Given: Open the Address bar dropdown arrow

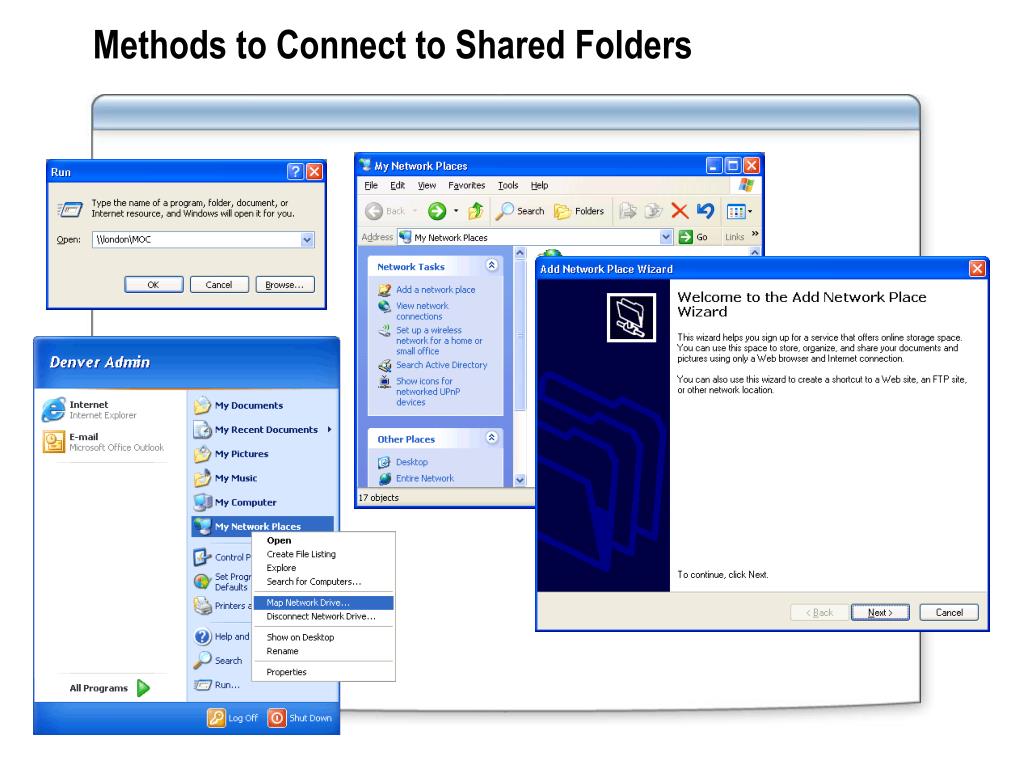Looking at the screenshot, I should pos(665,237).
